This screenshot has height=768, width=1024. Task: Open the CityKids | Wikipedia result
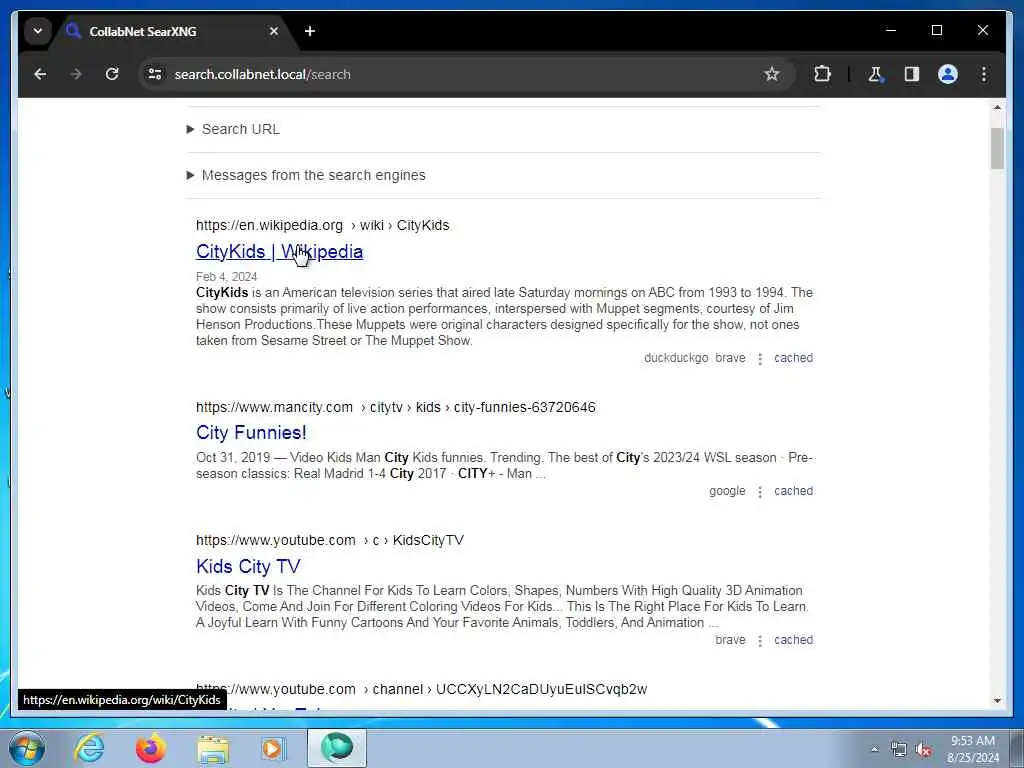[x=280, y=251]
